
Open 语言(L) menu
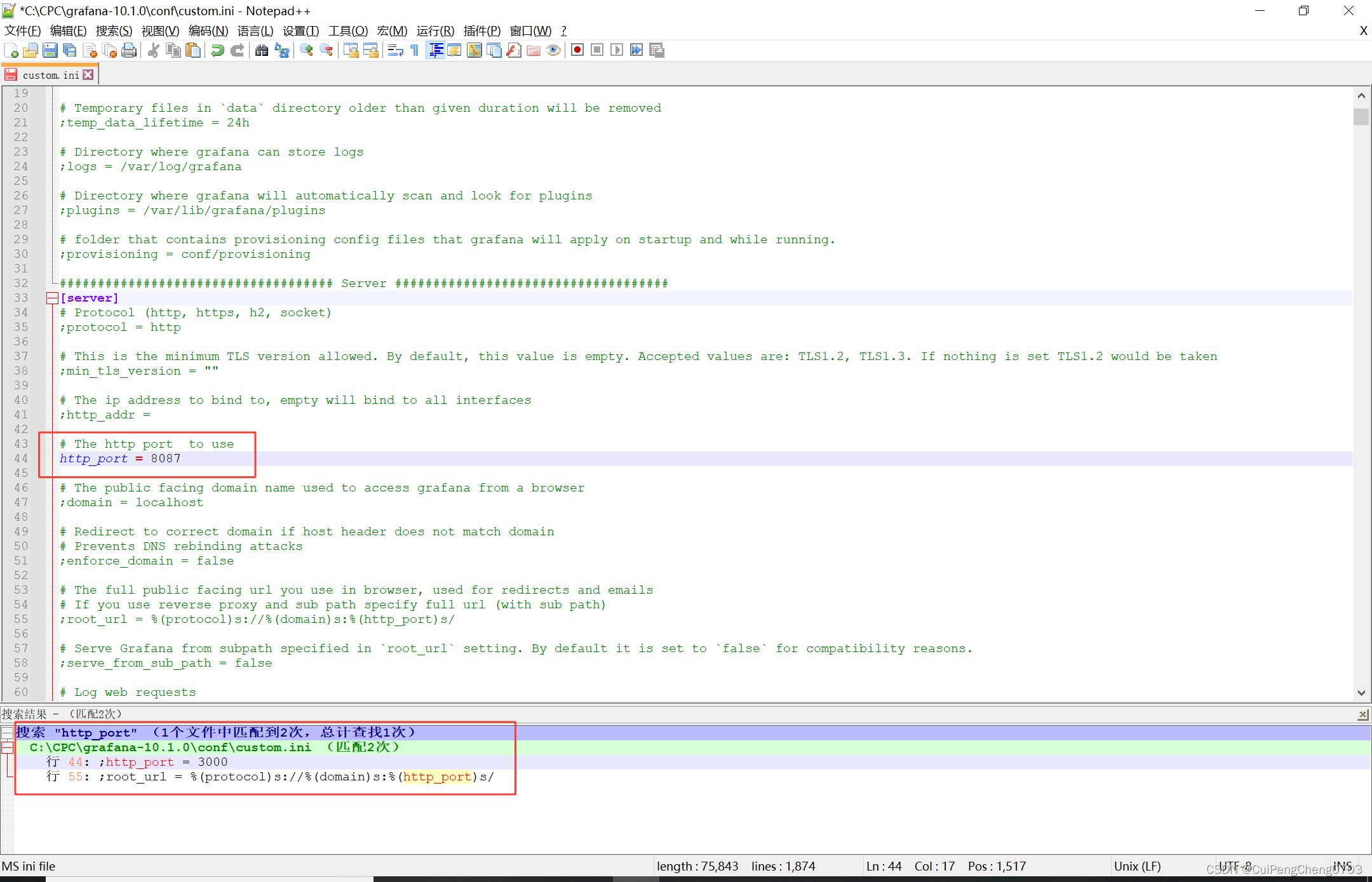(255, 30)
